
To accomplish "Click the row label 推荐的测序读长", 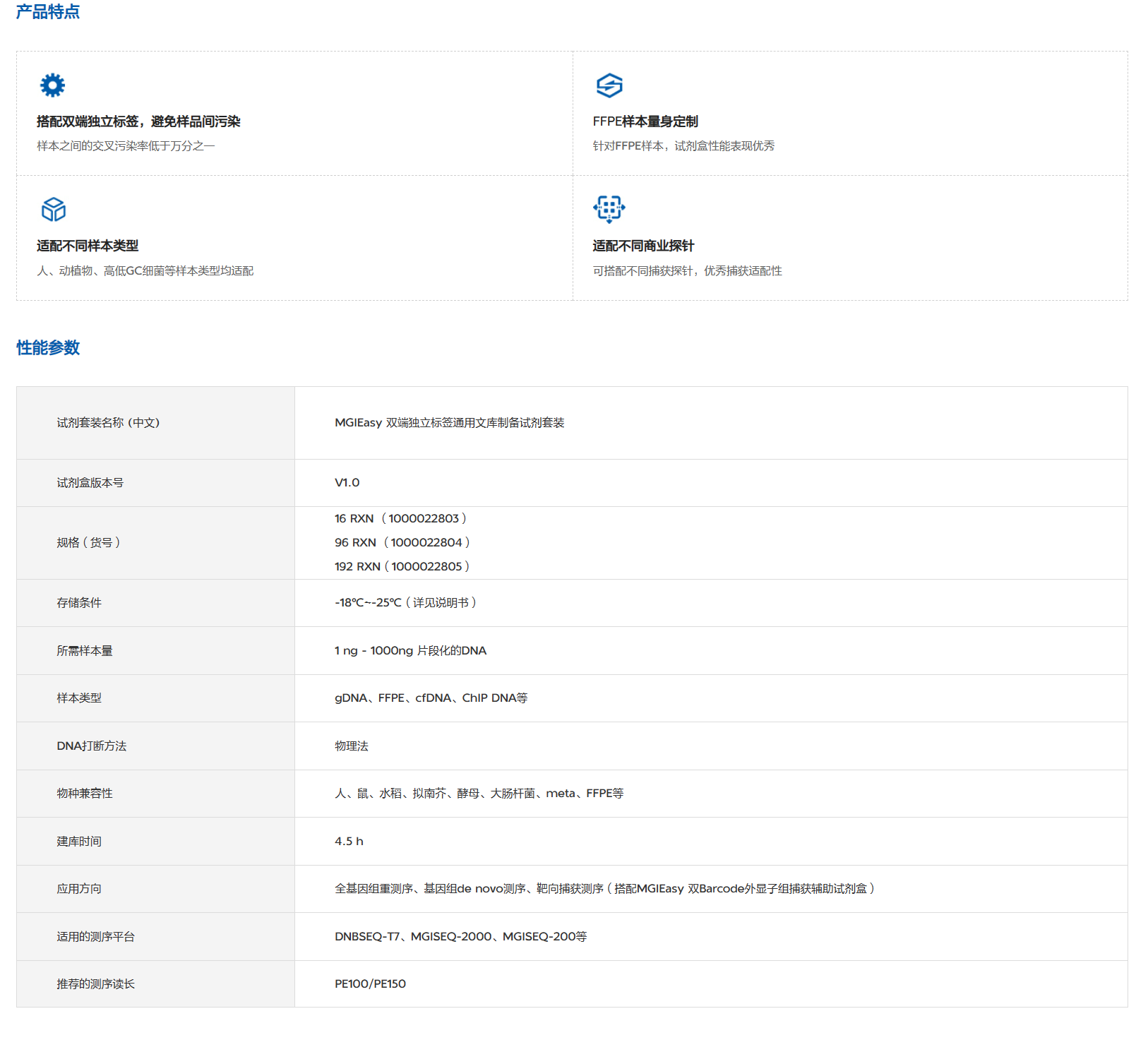I will click(x=96, y=984).
